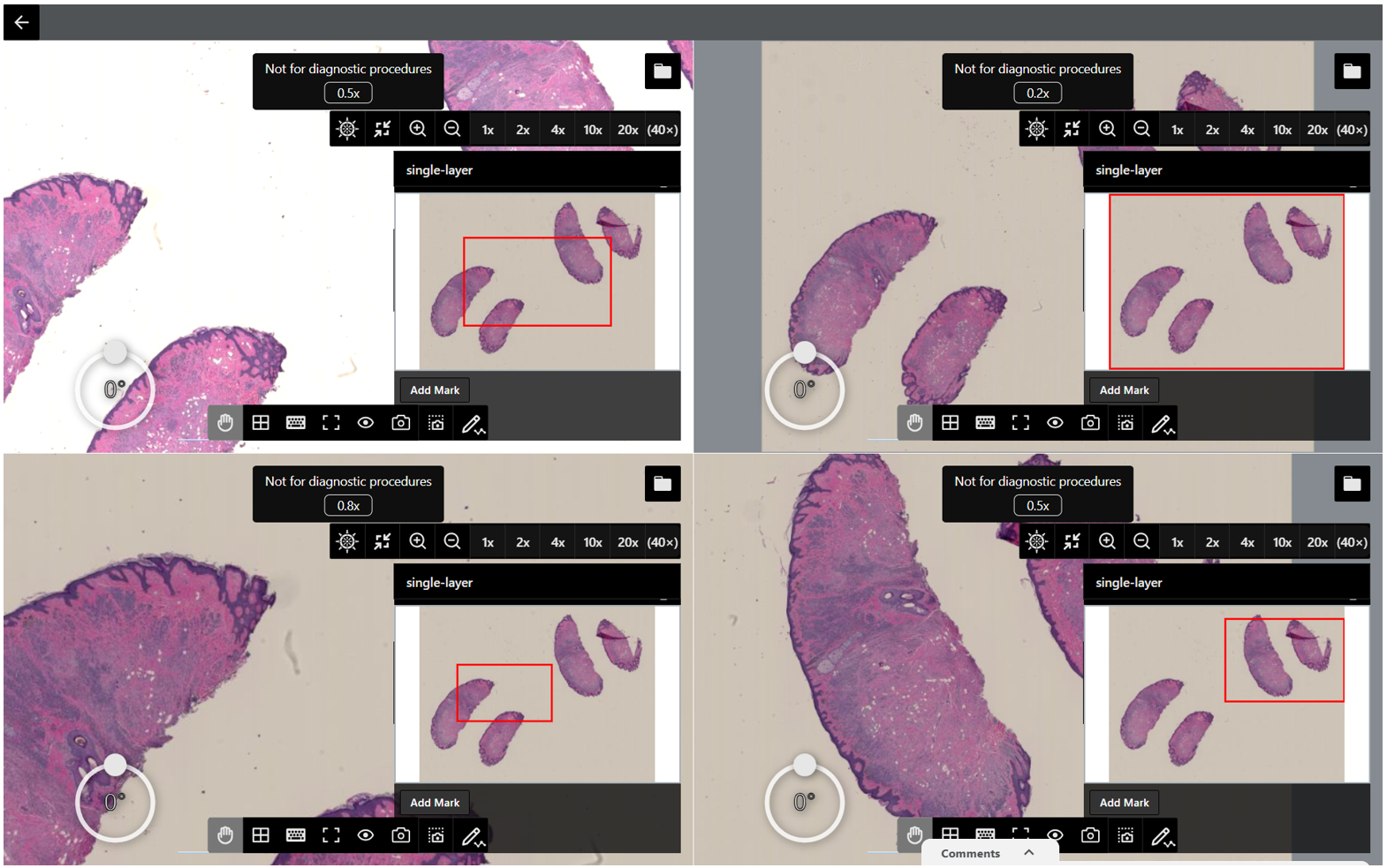Set 10x magnification in top-left viewer
This screenshot has height=868, width=1387.
click(593, 130)
